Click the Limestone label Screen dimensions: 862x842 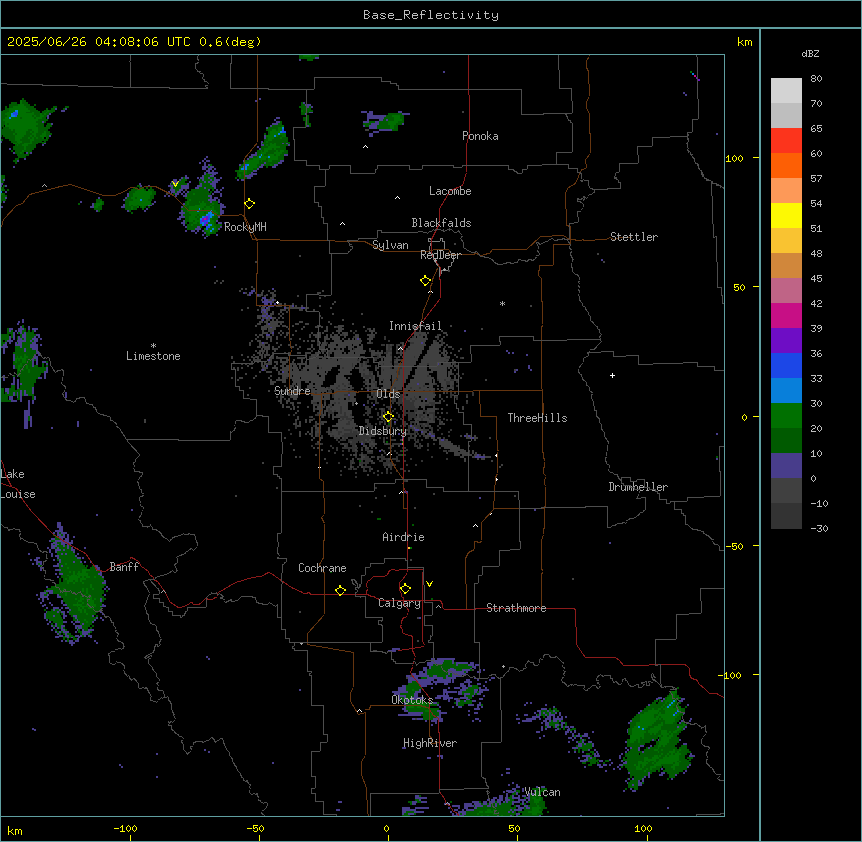[153, 356]
